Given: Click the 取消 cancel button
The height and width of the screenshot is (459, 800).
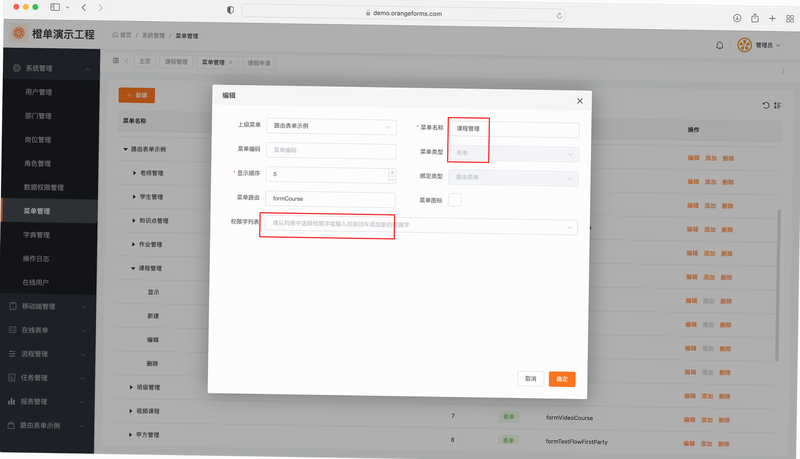Looking at the screenshot, I should tap(531, 378).
